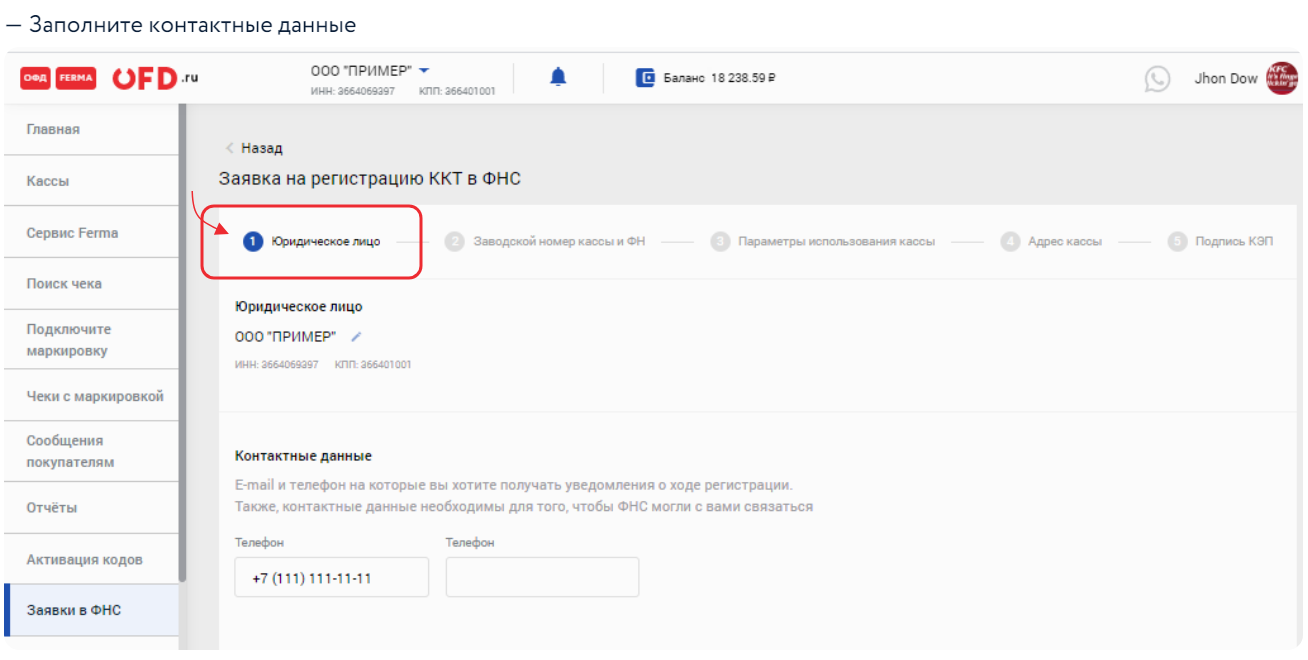Open Поиск чека in the sidebar
The image size is (1308, 660).
(x=90, y=284)
